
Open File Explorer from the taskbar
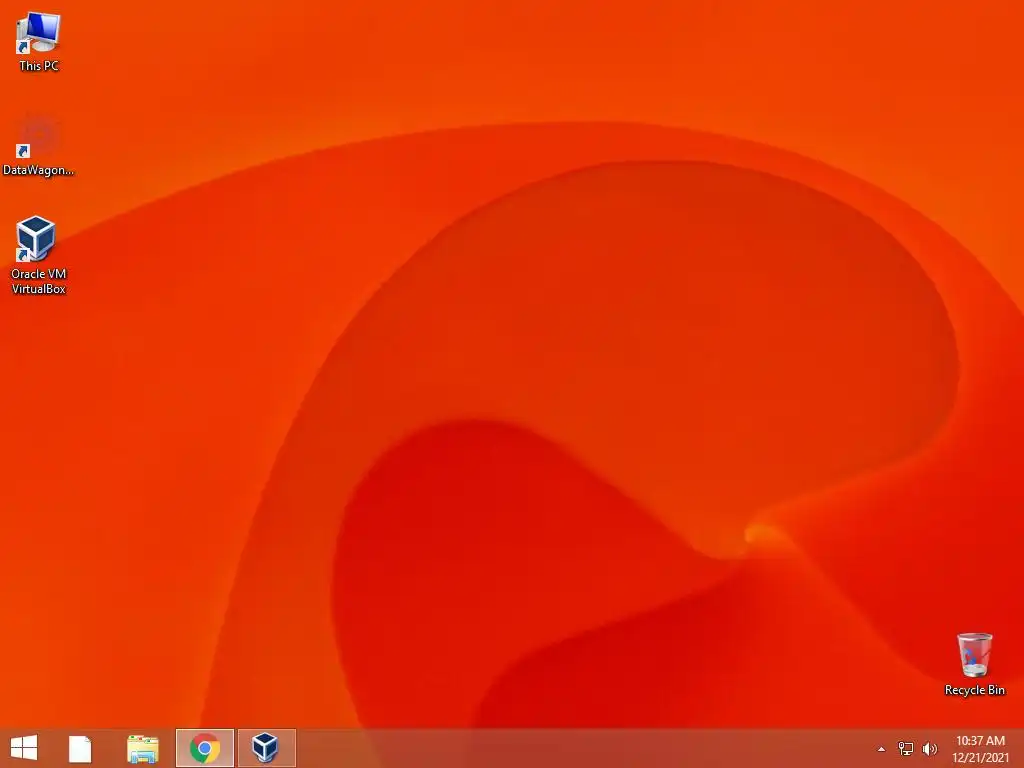click(x=142, y=748)
